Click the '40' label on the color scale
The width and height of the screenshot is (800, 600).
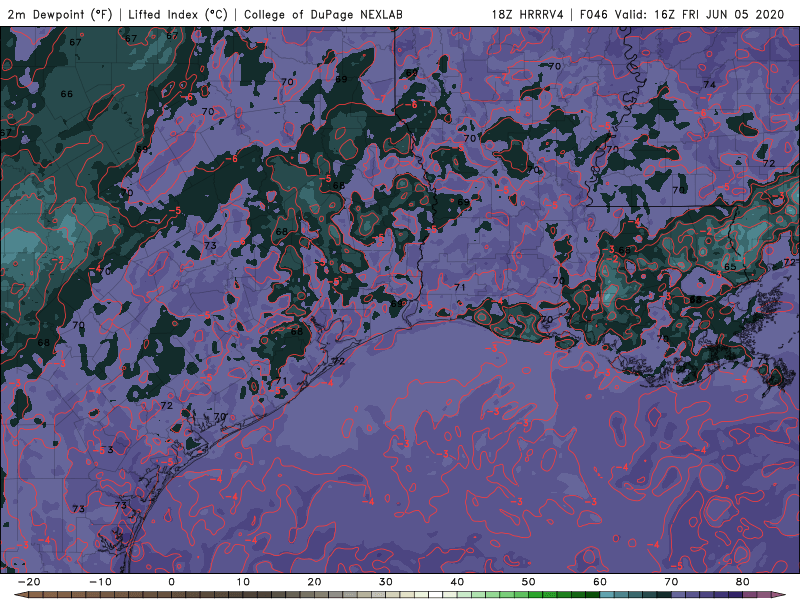click(x=457, y=582)
